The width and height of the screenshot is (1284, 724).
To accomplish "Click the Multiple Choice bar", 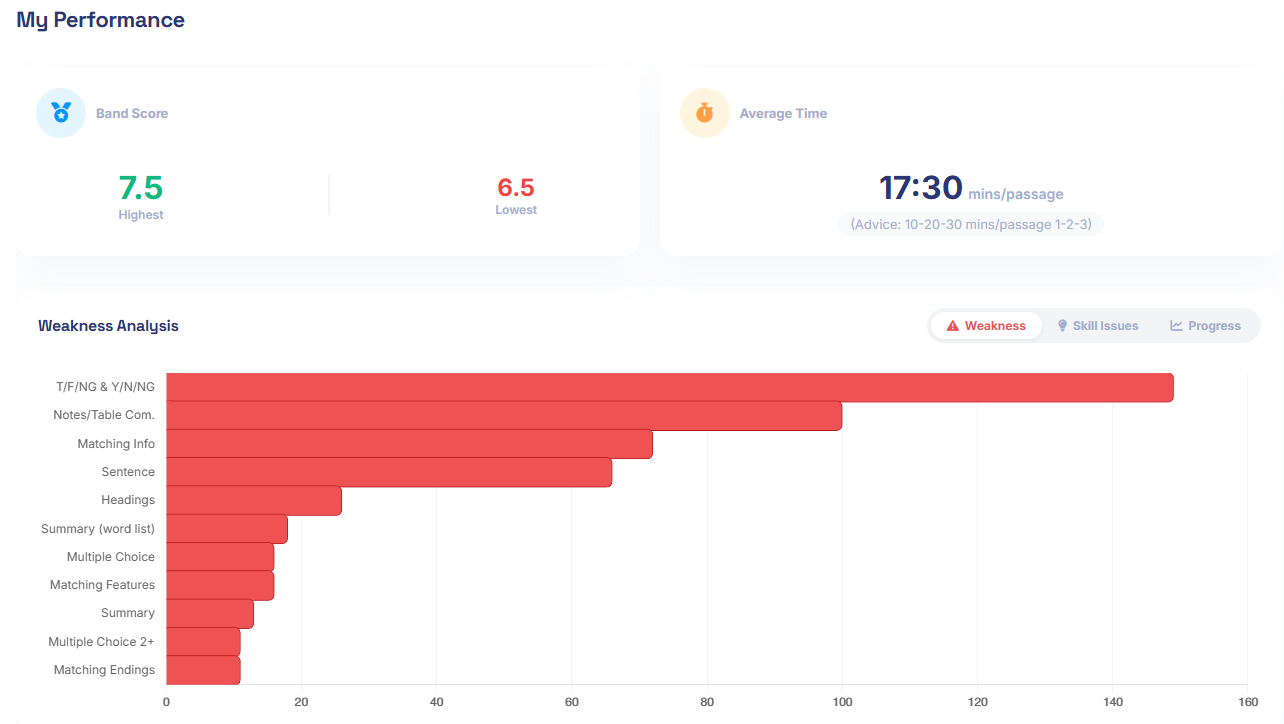I will (220, 557).
